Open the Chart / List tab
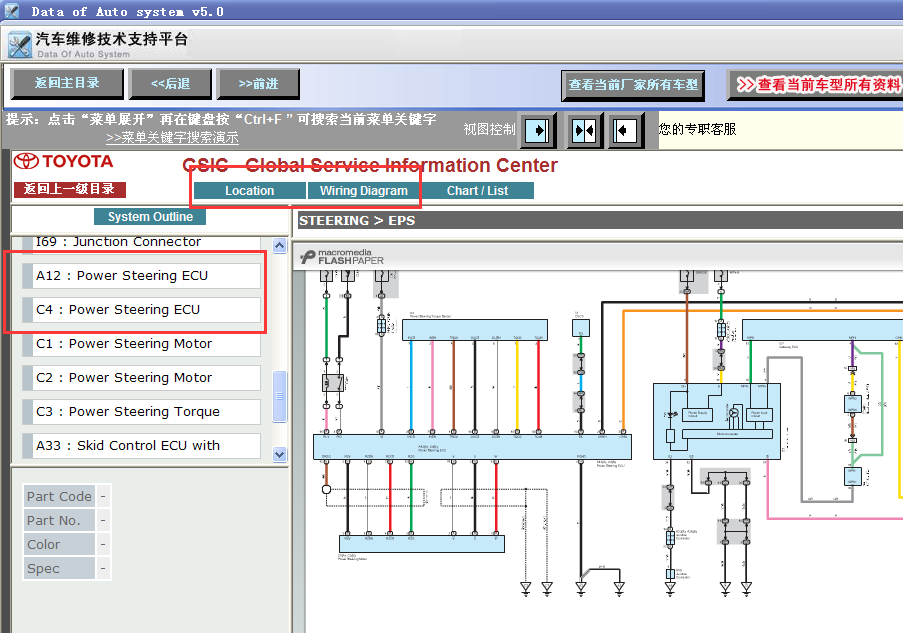The width and height of the screenshot is (903, 633). coord(477,191)
